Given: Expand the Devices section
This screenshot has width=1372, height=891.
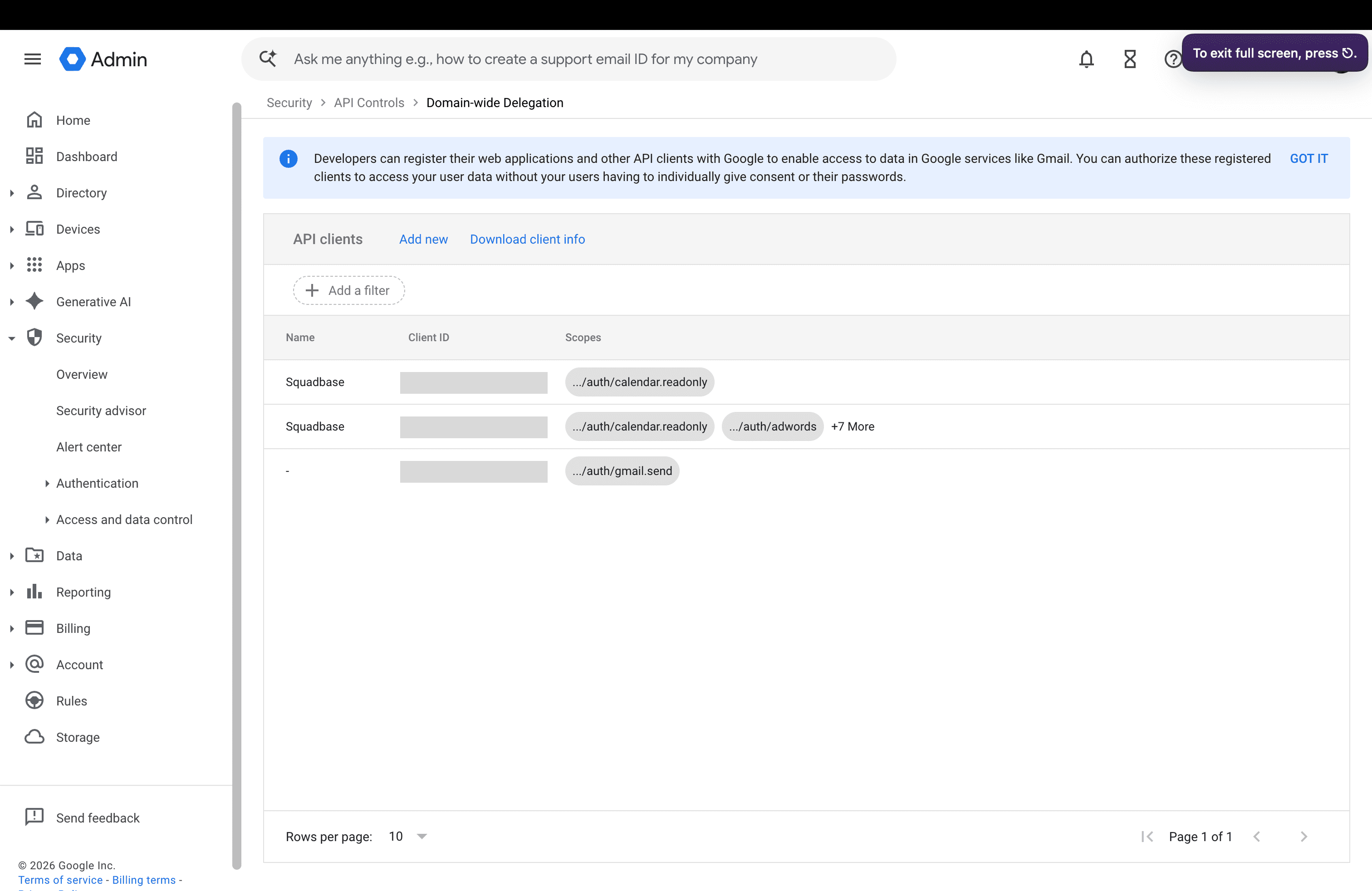Looking at the screenshot, I should 11,230.
